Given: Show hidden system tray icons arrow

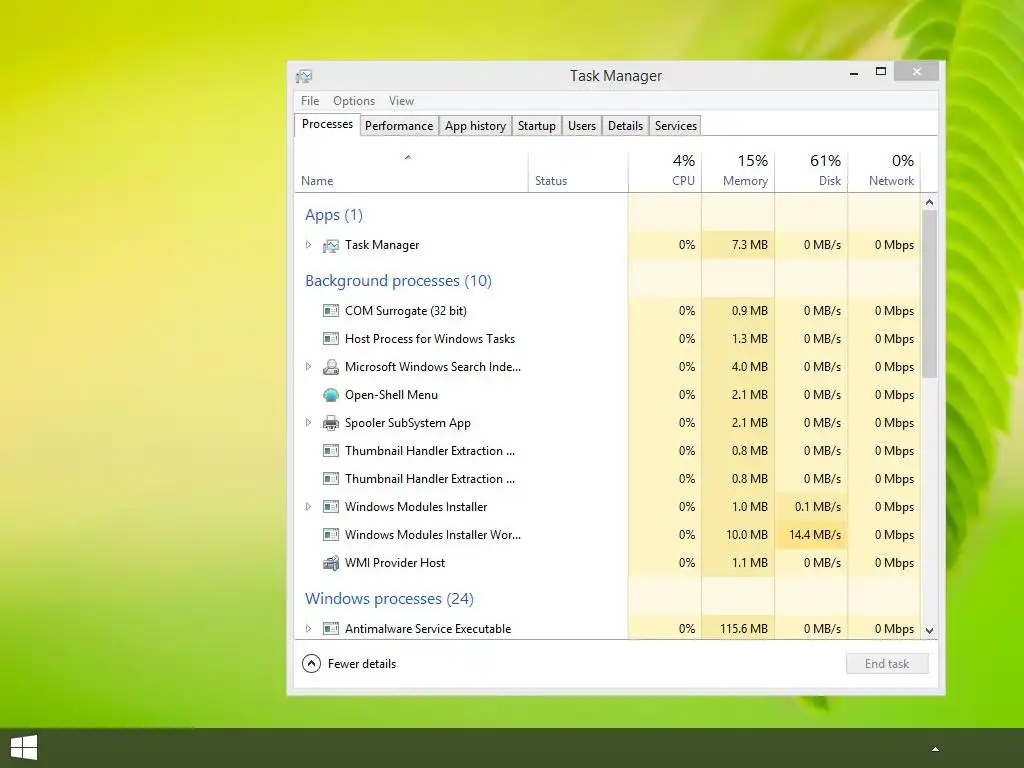Looking at the screenshot, I should pyautogui.click(x=935, y=749).
